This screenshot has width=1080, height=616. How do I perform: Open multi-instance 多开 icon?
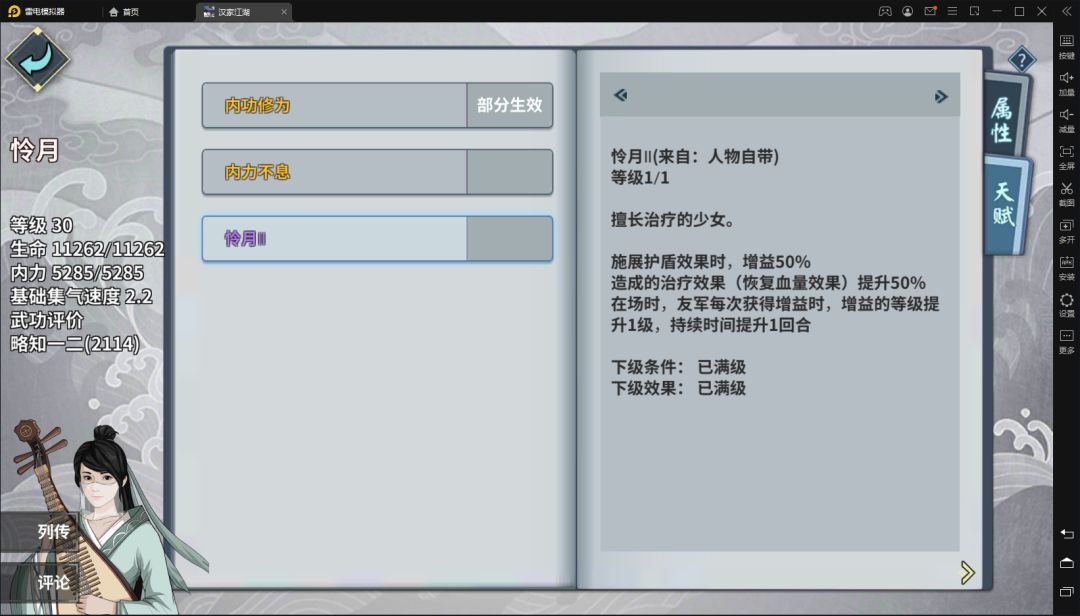click(x=1066, y=231)
